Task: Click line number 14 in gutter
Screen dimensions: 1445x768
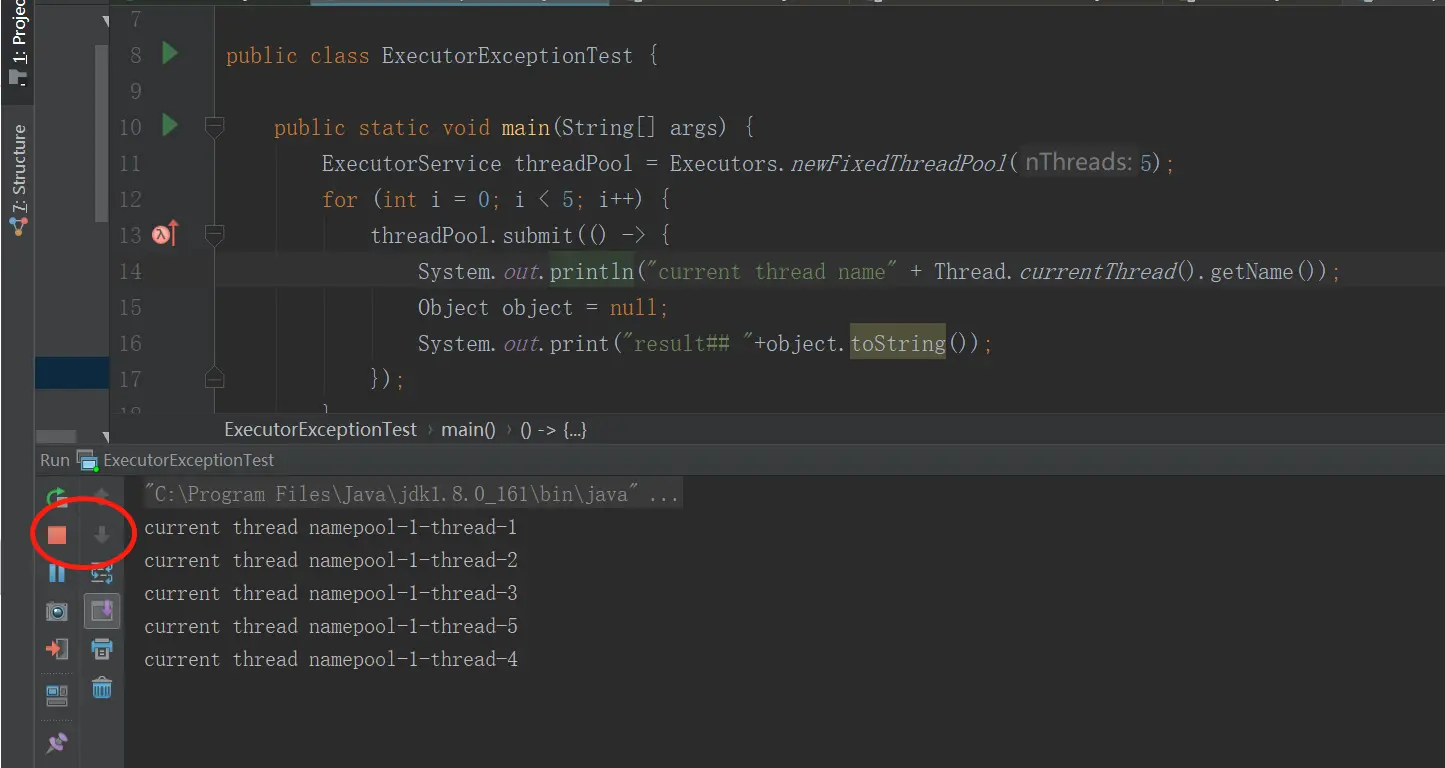Action: (x=131, y=271)
